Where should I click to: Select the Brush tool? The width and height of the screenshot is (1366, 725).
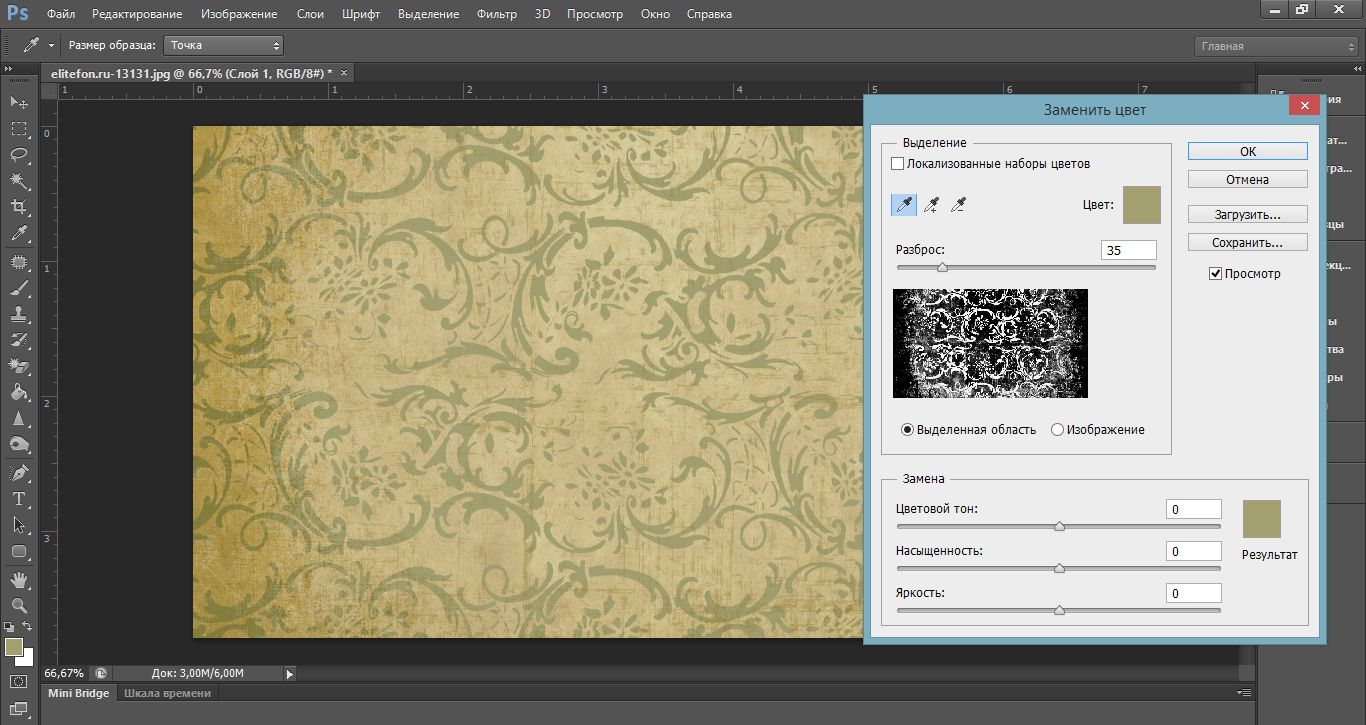pos(19,288)
